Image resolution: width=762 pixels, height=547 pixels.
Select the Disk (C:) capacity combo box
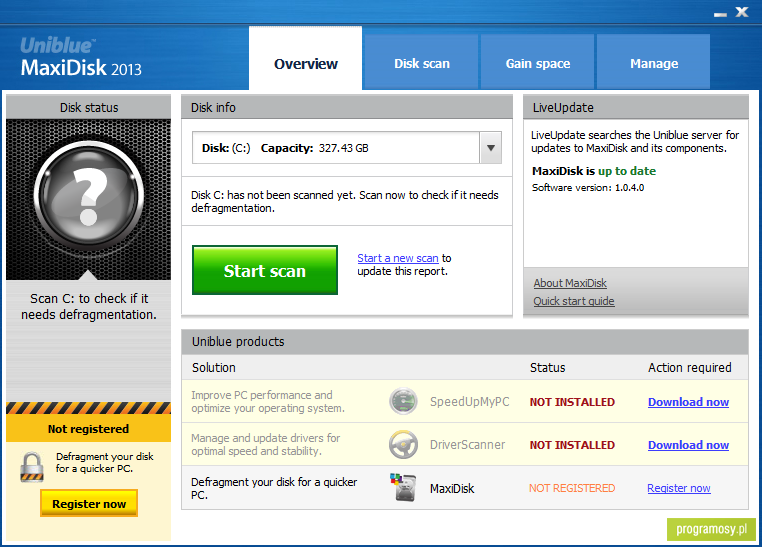[346, 148]
